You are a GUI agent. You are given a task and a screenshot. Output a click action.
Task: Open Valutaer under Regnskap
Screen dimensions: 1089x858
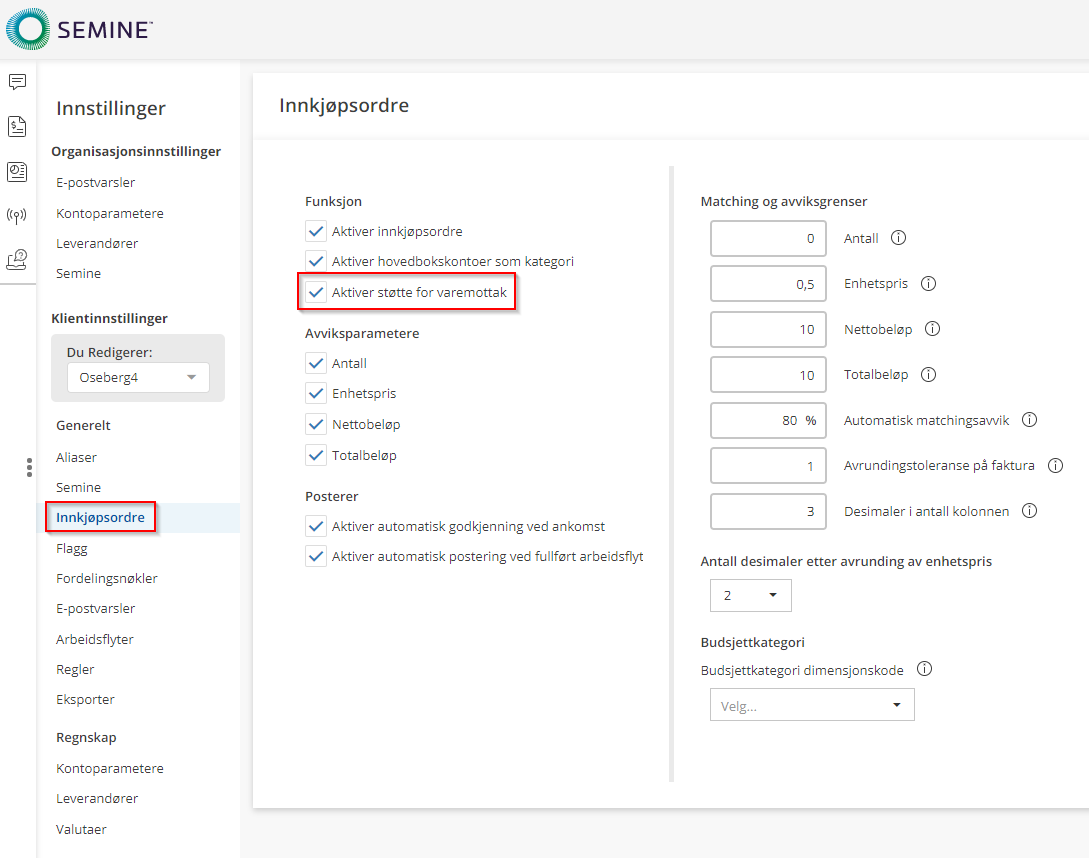[x=81, y=829]
